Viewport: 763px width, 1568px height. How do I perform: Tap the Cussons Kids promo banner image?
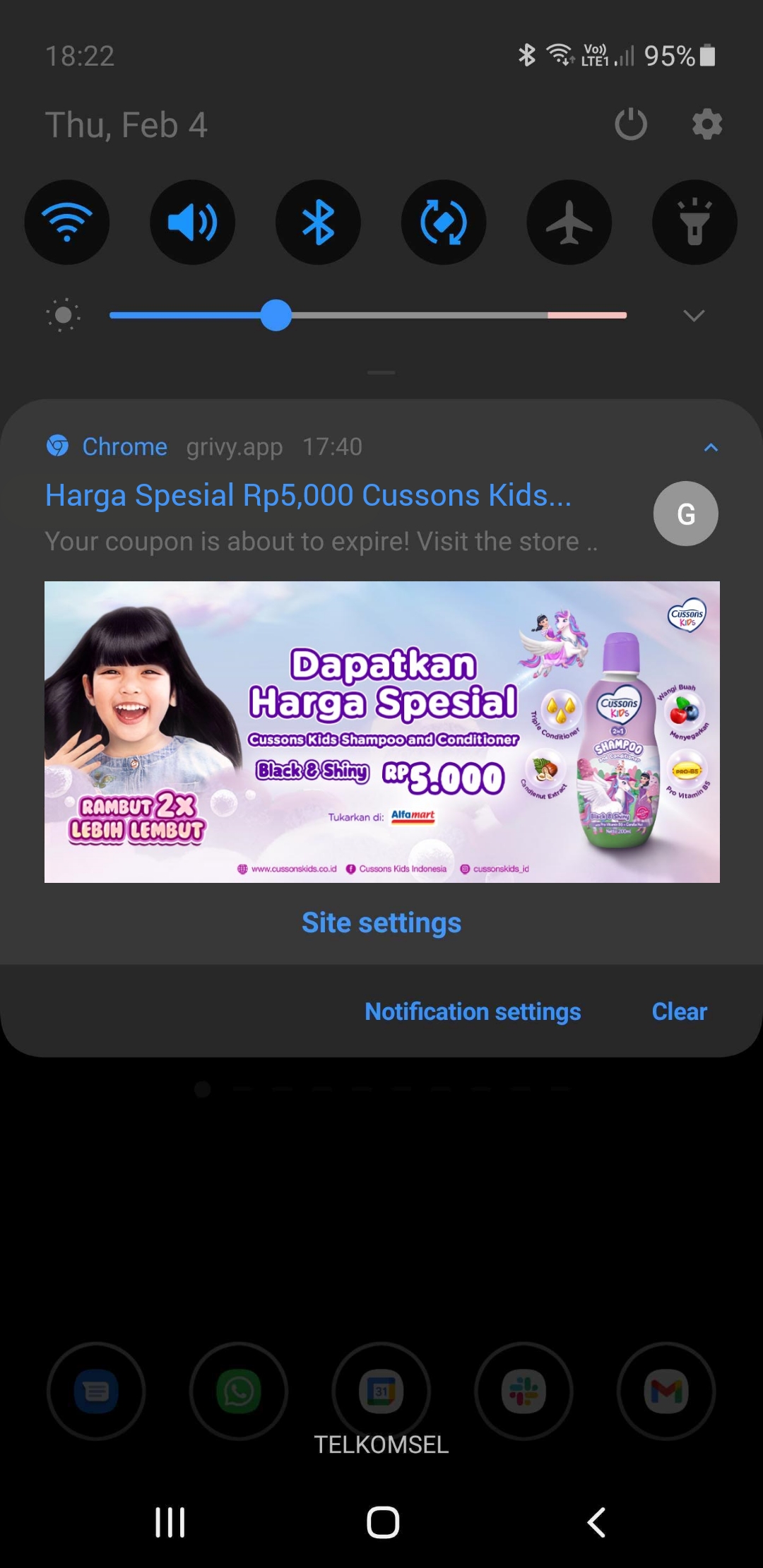[382, 732]
